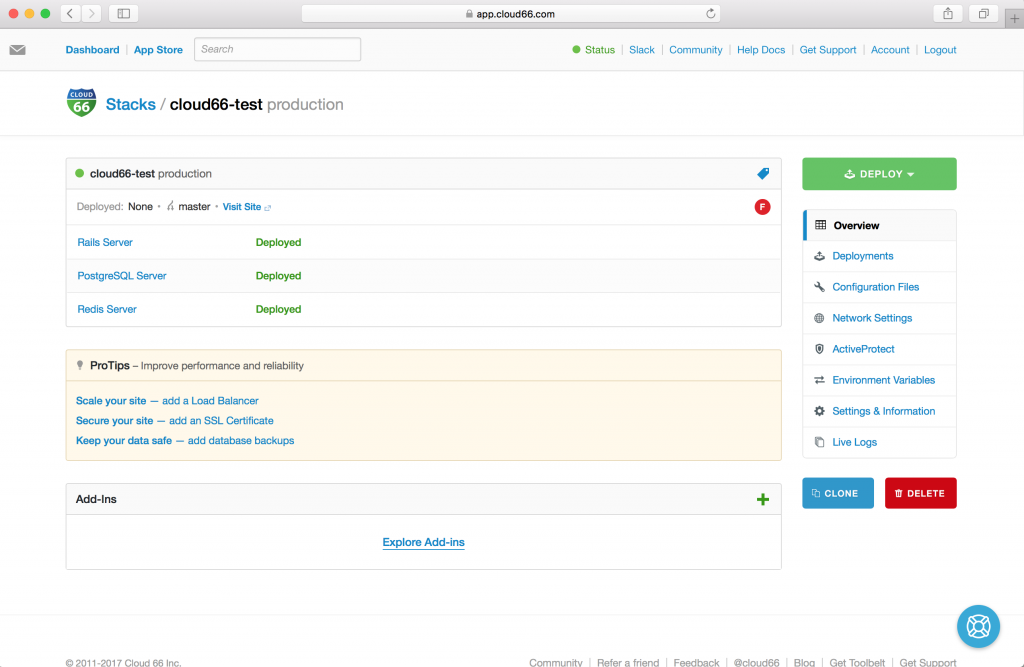Select the Overview menu item
Screen dimensions: 1024x667
880,225
